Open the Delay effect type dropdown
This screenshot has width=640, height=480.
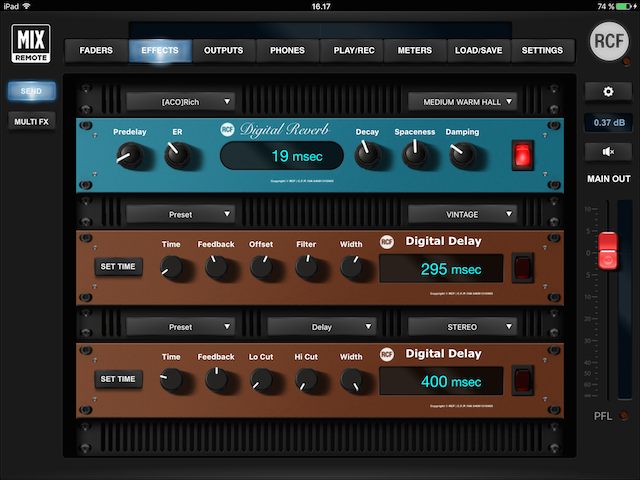(322, 327)
